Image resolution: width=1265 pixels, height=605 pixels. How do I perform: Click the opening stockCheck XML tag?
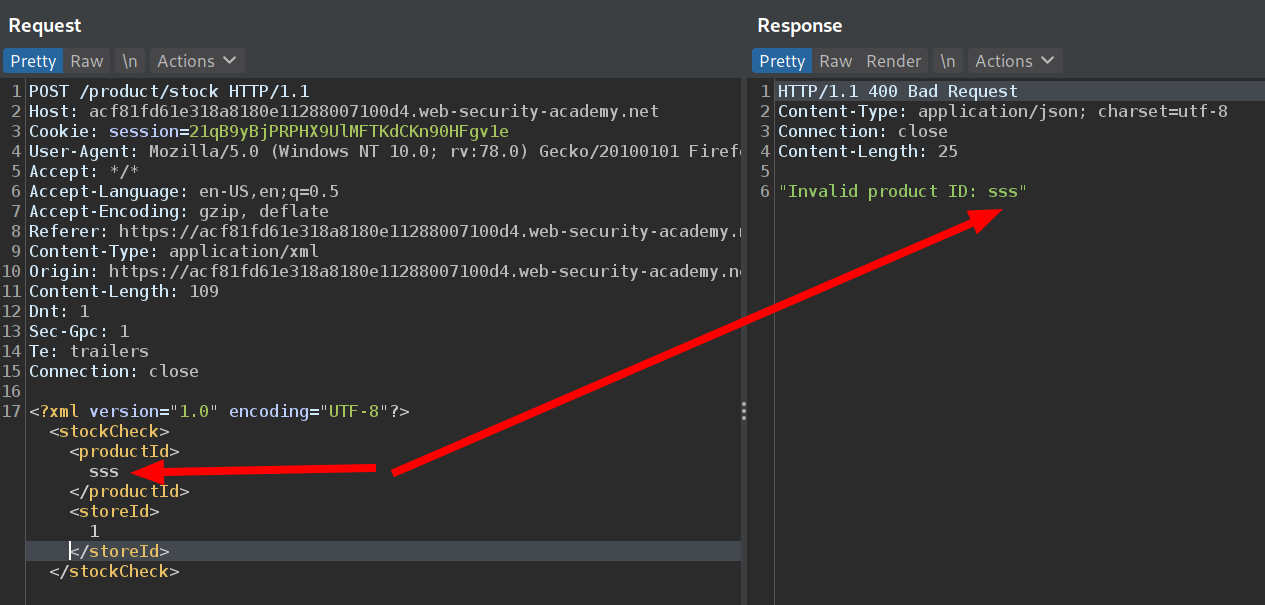[109, 431]
